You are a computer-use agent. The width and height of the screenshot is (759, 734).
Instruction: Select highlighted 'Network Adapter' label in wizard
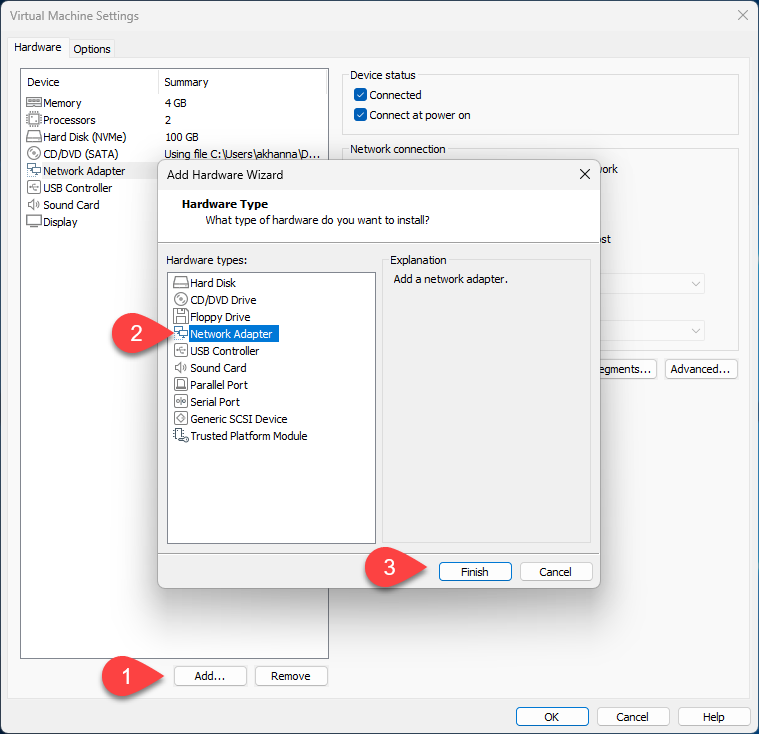coord(231,334)
